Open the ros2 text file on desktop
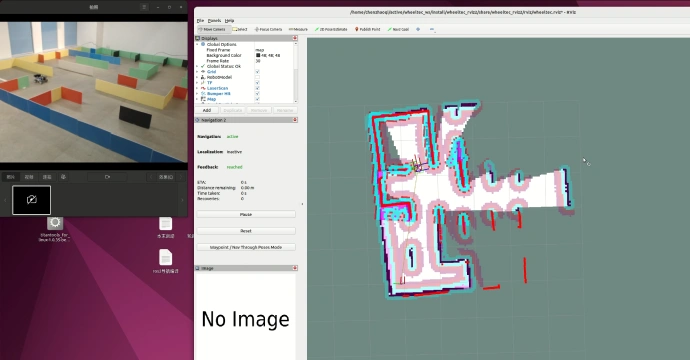Screen dimensions: 690x360 pyautogui.click(x=165, y=261)
